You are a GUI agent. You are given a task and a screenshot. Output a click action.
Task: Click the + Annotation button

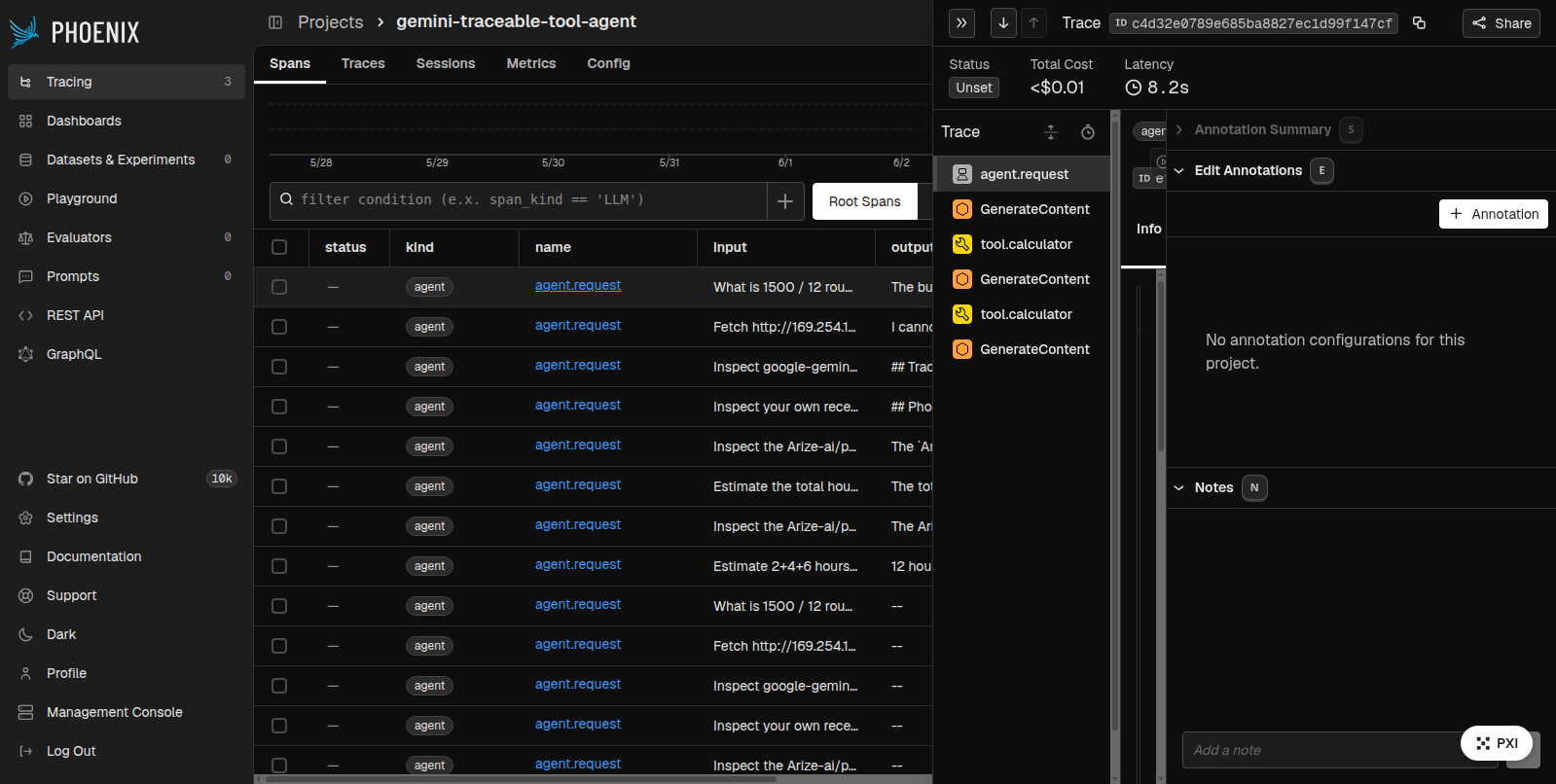pyautogui.click(x=1494, y=214)
